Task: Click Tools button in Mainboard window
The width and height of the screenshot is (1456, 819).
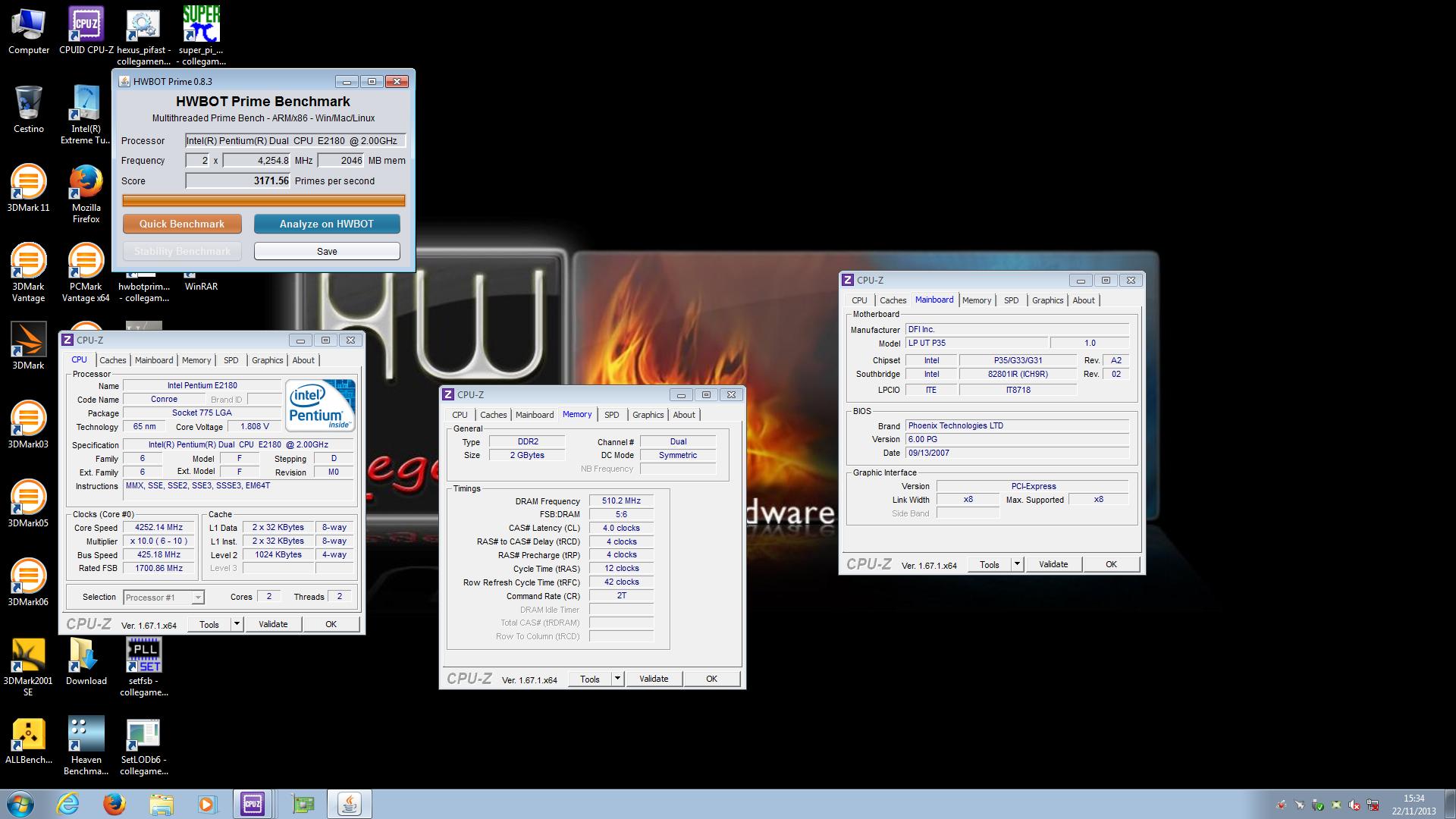Action: 990,564
